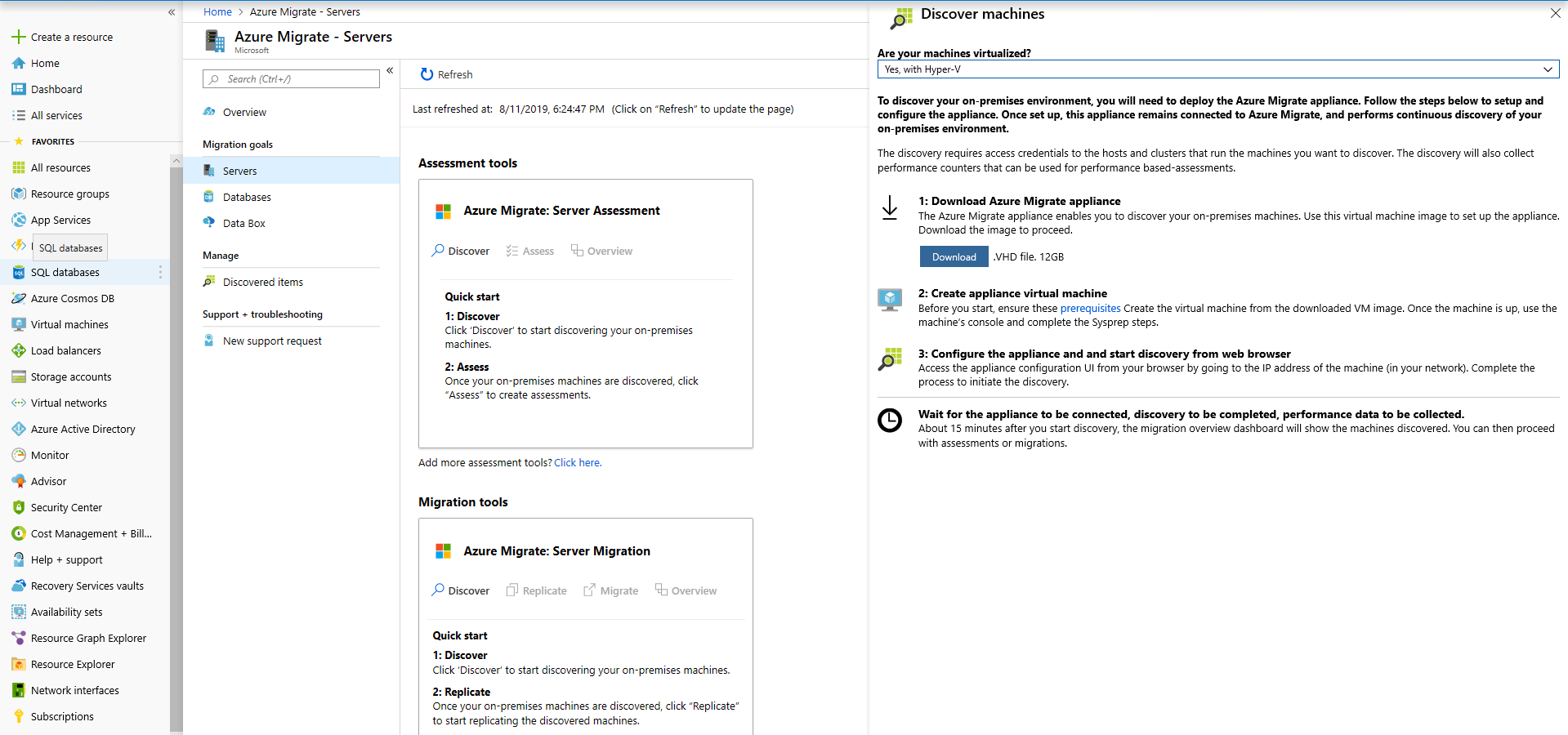This screenshot has height=735, width=1568.
Task: Open Security Center from the sidebar
Action: 66,507
